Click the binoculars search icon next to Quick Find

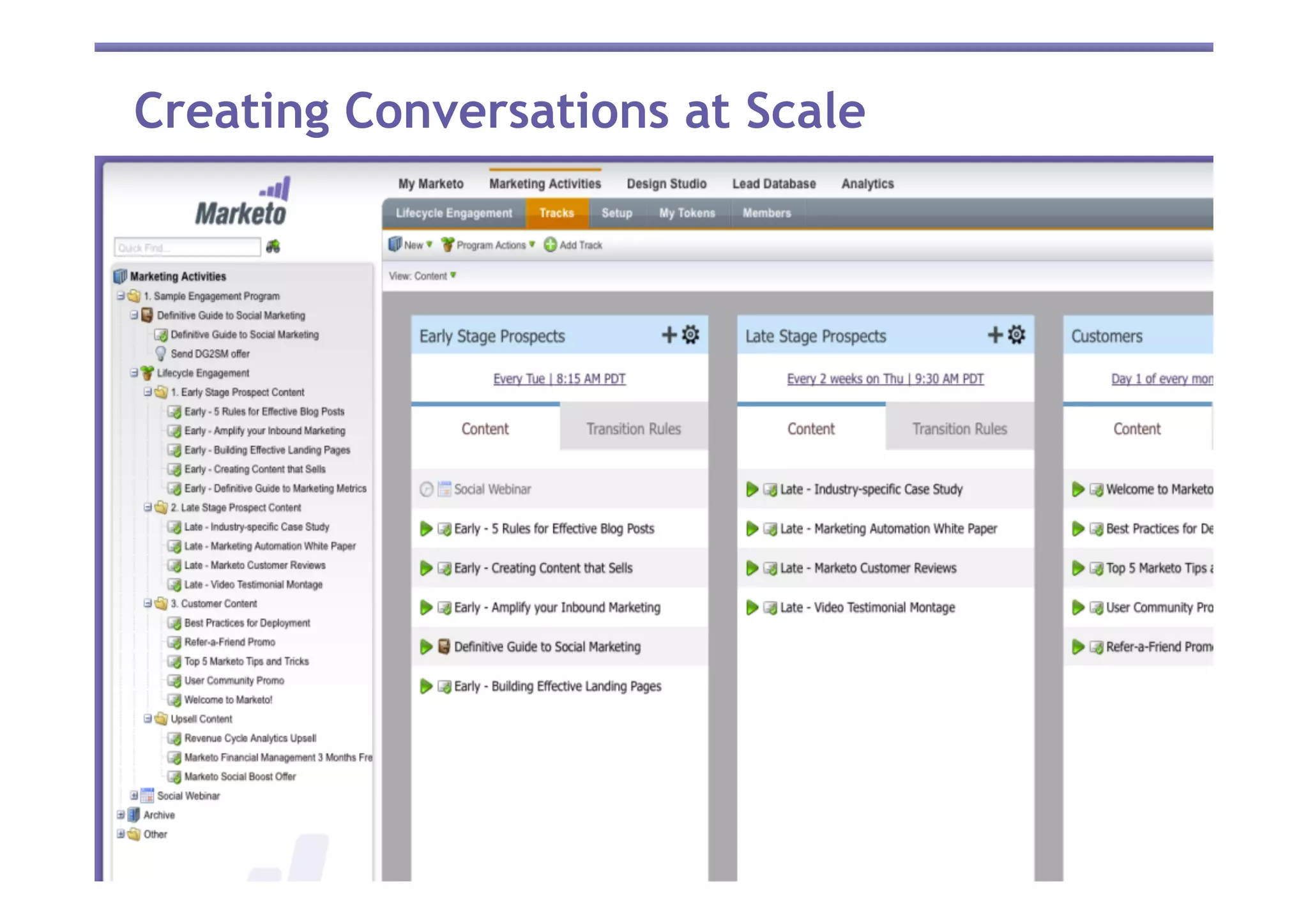coord(273,246)
